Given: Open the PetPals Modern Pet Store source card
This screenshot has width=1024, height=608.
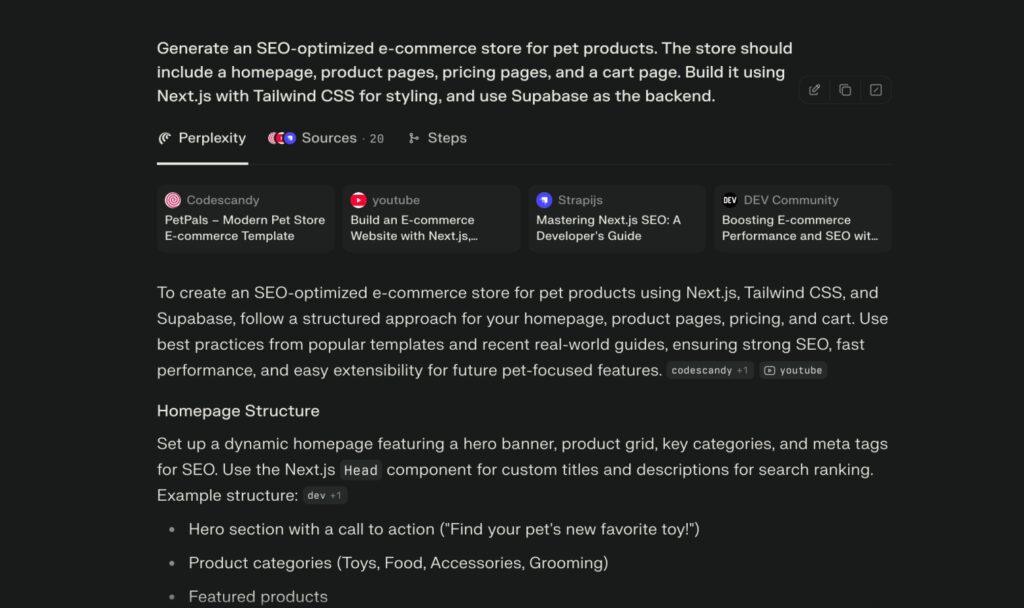Looking at the screenshot, I should coord(245,219).
